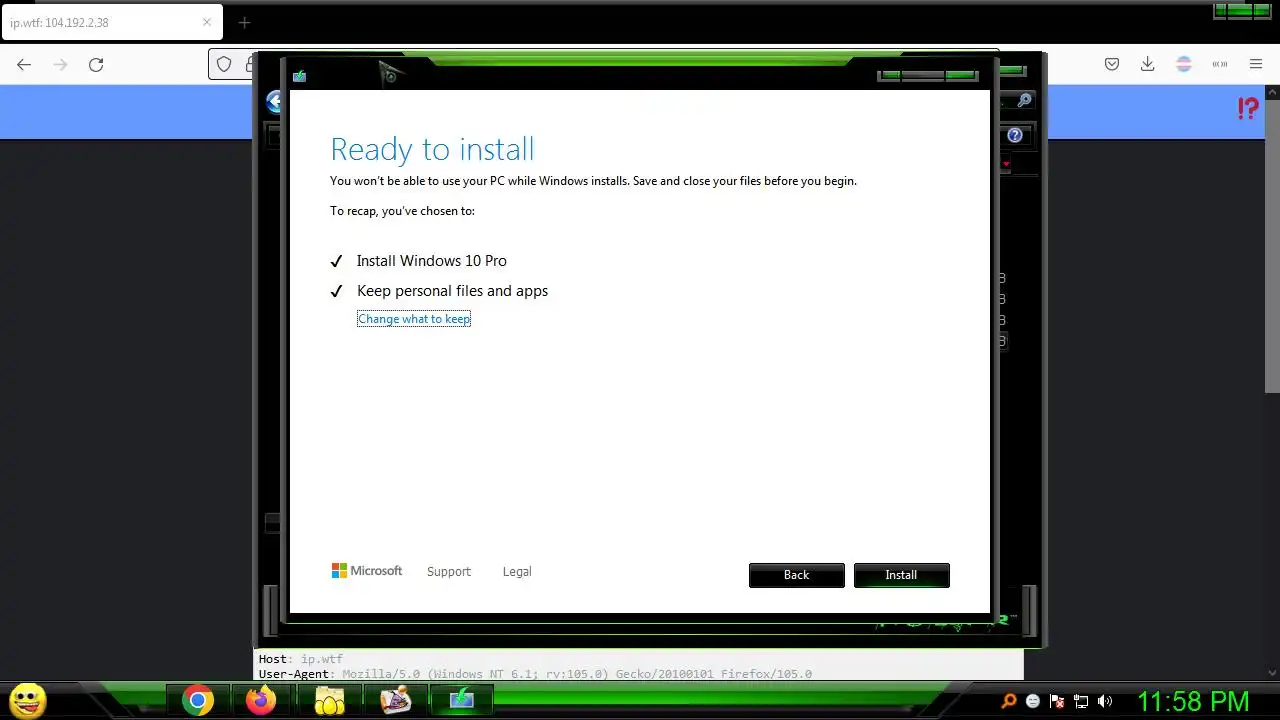Open the paint application taskbar icon
Image resolution: width=1280 pixels, height=720 pixels.
coord(395,701)
